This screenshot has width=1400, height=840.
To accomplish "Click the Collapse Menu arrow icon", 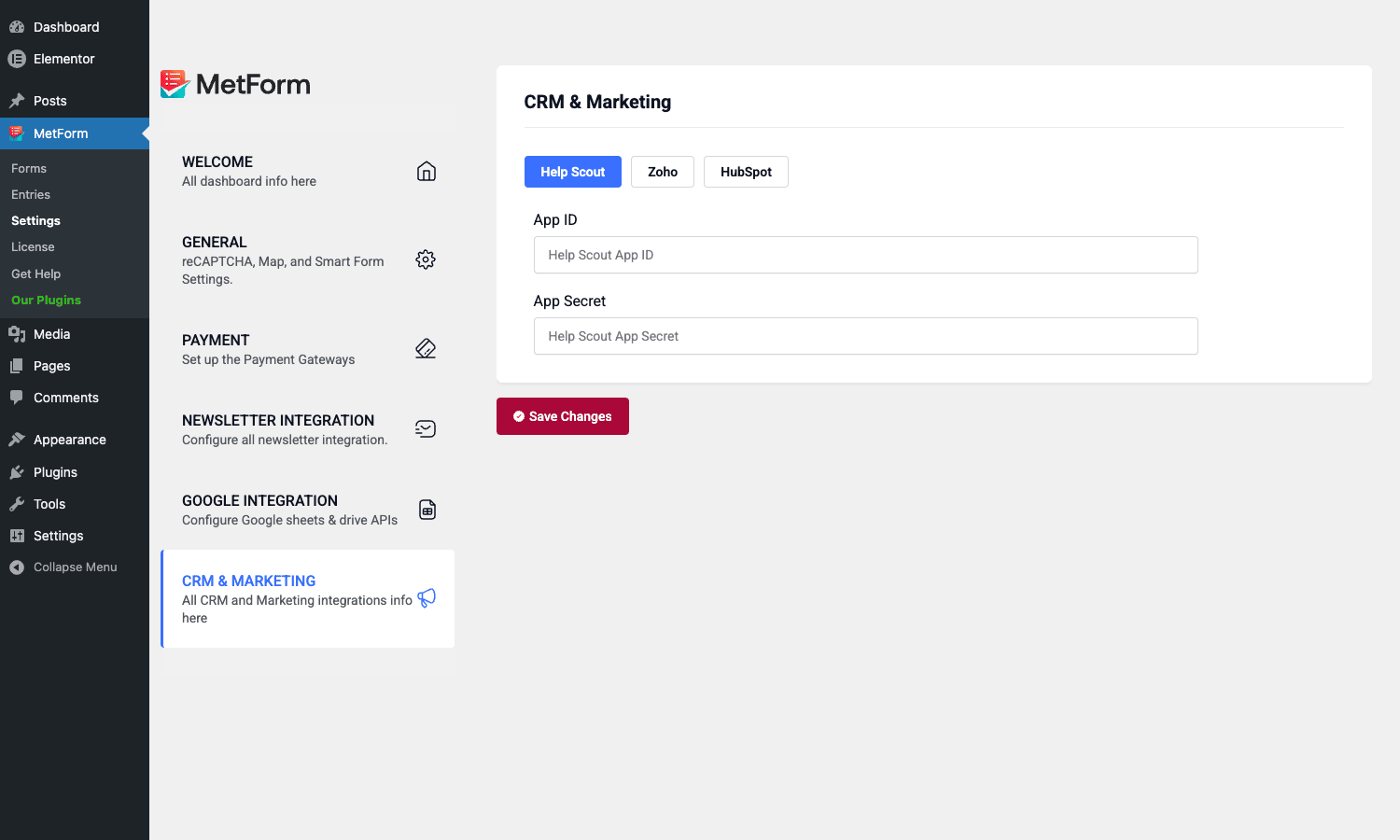I will (17, 567).
